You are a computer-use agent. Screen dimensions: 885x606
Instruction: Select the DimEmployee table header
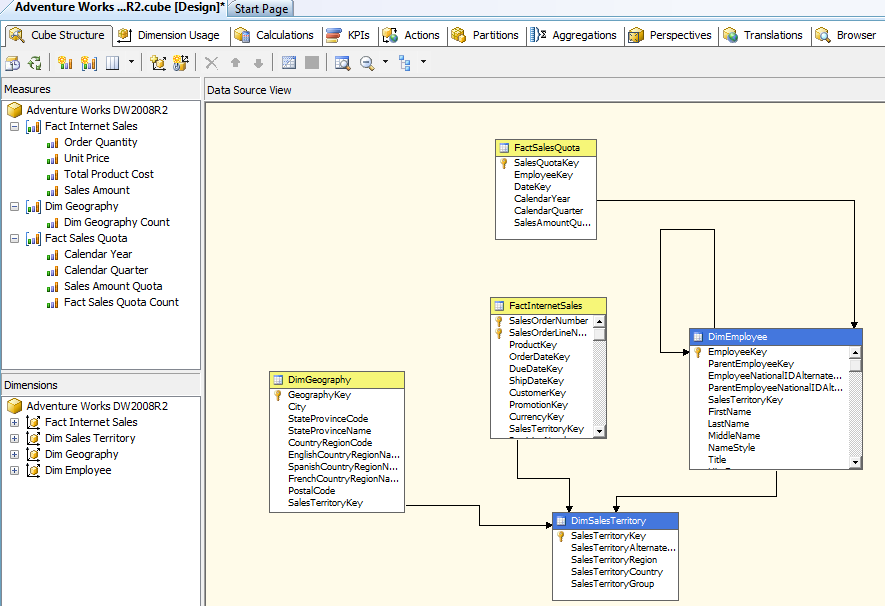click(x=776, y=337)
